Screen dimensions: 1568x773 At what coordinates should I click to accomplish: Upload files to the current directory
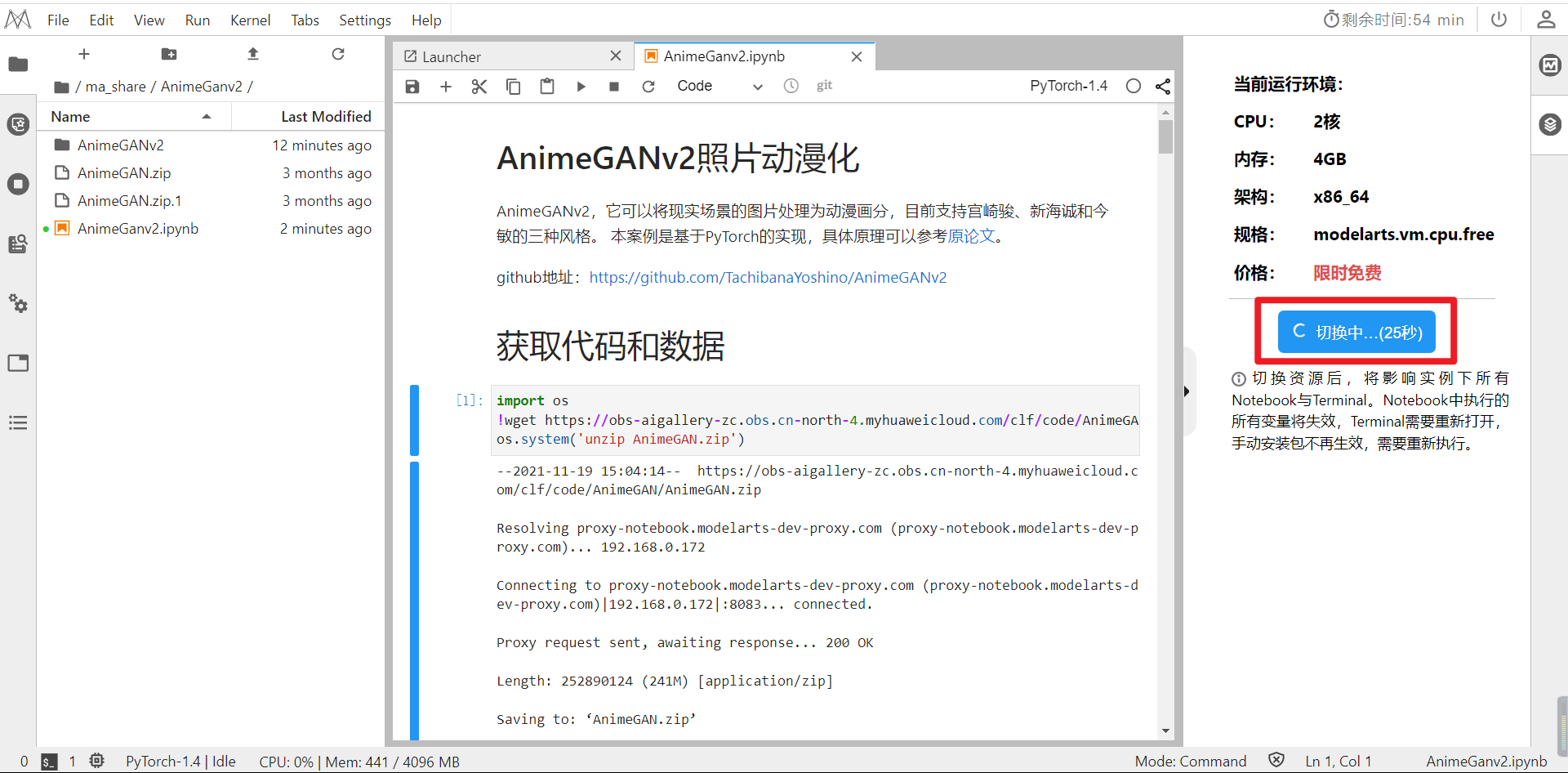pyautogui.click(x=253, y=54)
